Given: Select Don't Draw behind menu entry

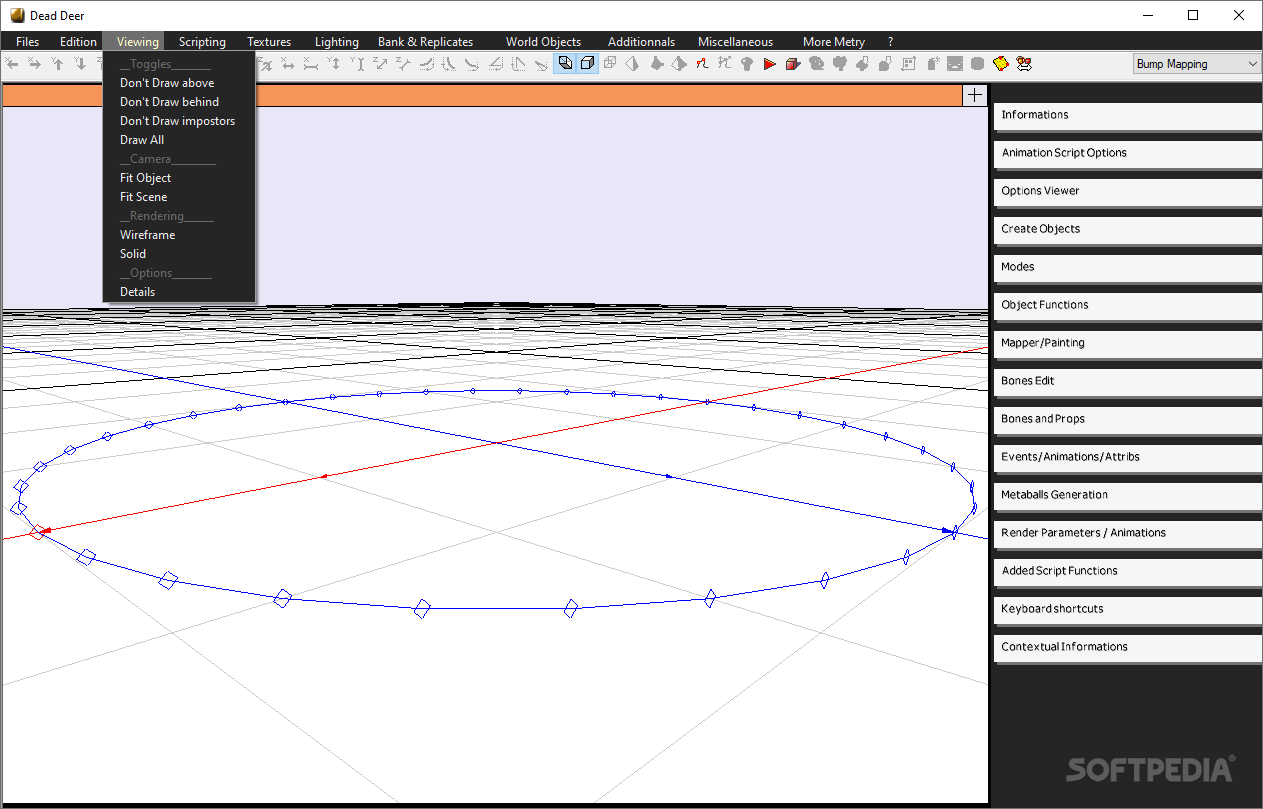Looking at the screenshot, I should click(x=169, y=102).
